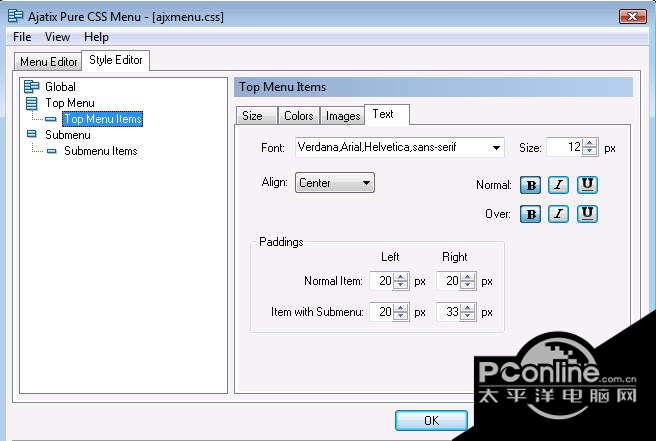656x441 pixels.
Task: Click Item with Submenu right padding field
Action: coord(449,312)
